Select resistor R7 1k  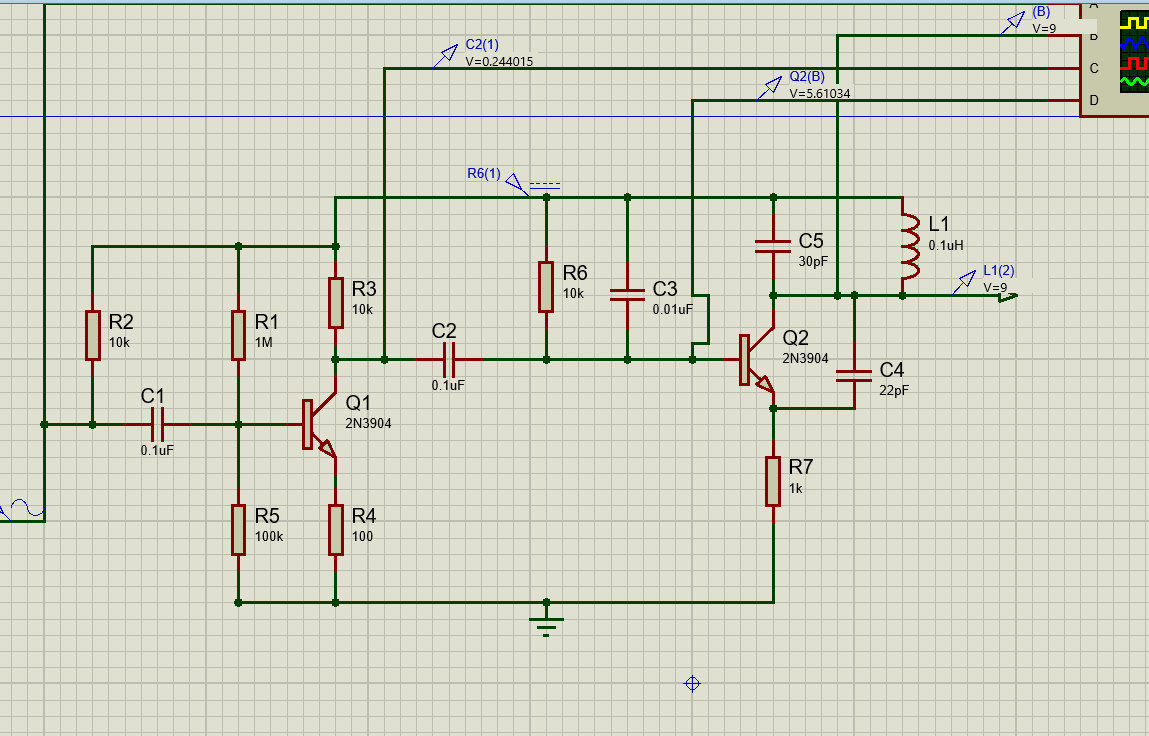coord(771,479)
